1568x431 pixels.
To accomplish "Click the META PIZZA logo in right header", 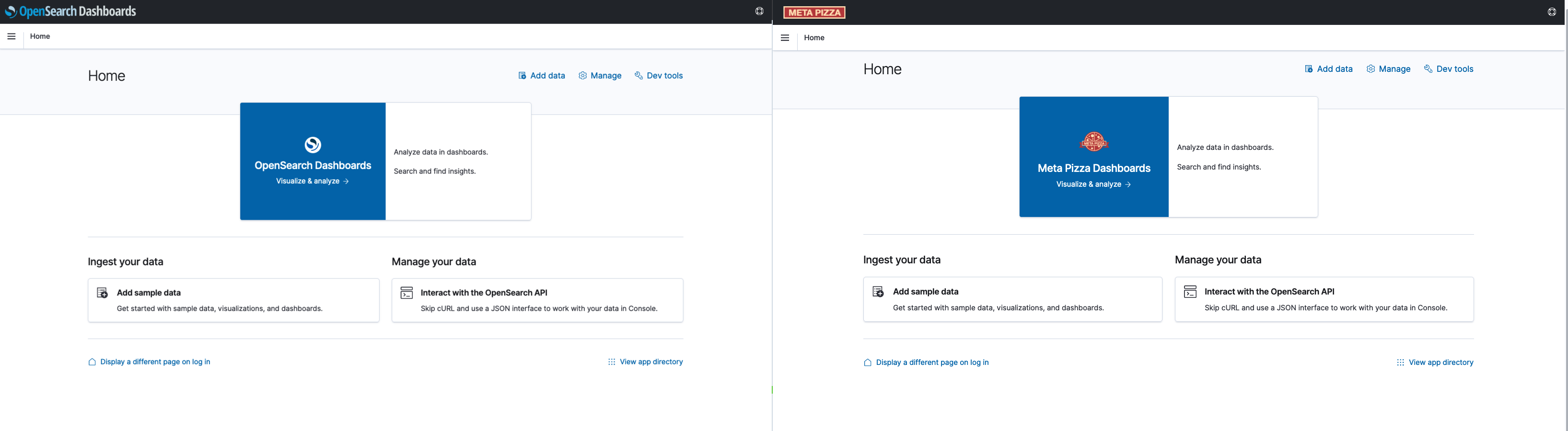I will point(814,12).
